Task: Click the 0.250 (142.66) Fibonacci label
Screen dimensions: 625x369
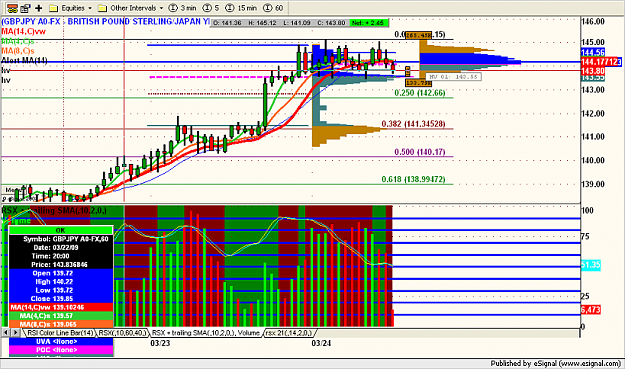Action: pos(420,93)
